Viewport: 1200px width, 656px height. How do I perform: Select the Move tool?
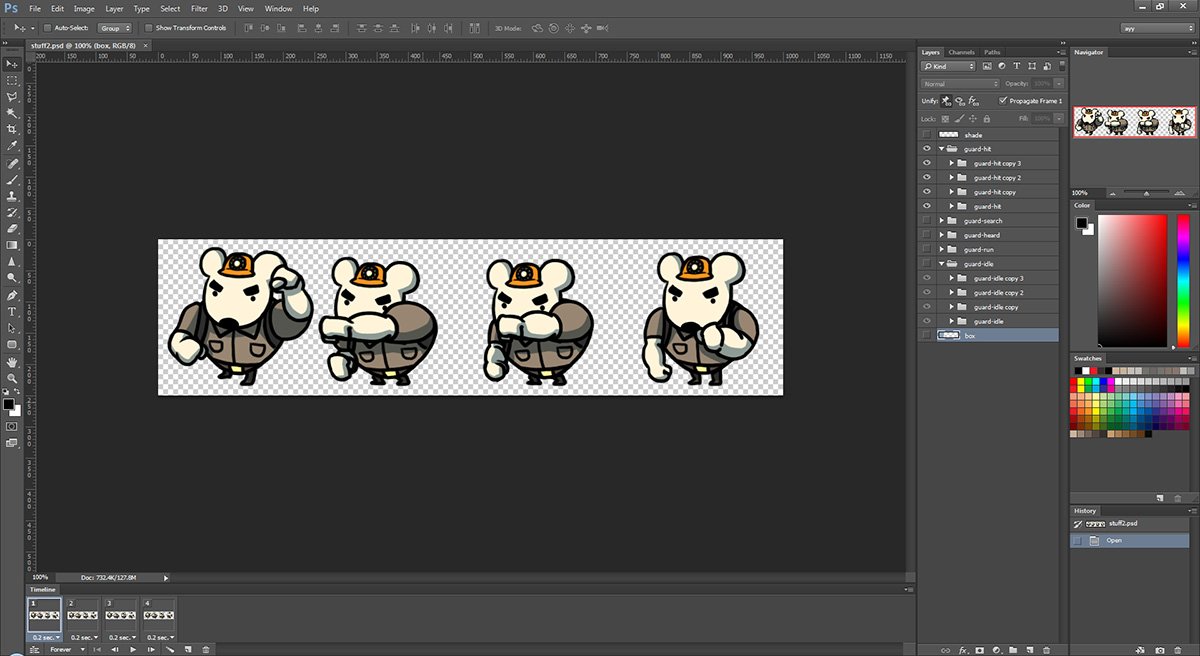coord(12,64)
